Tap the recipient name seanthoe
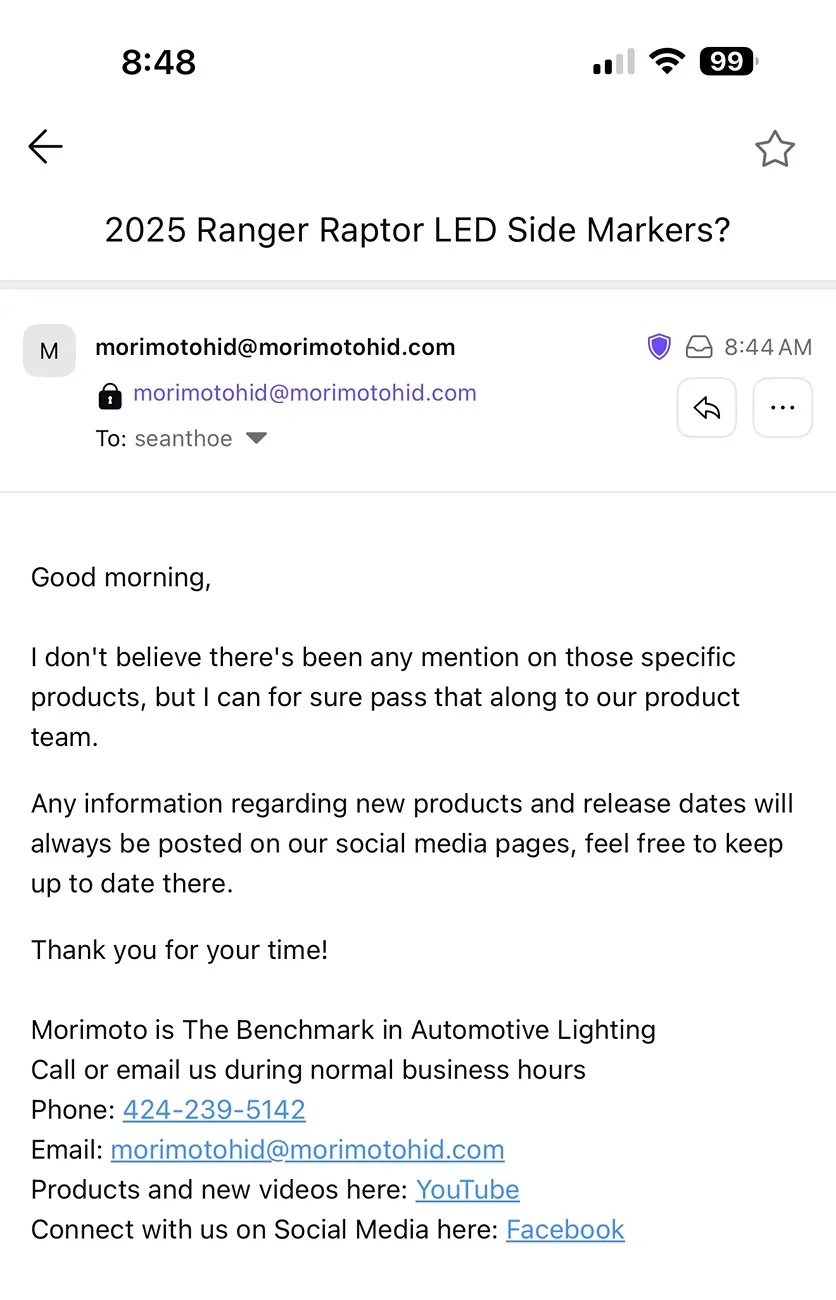Screen dimensions: 836x1300 pos(183,438)
